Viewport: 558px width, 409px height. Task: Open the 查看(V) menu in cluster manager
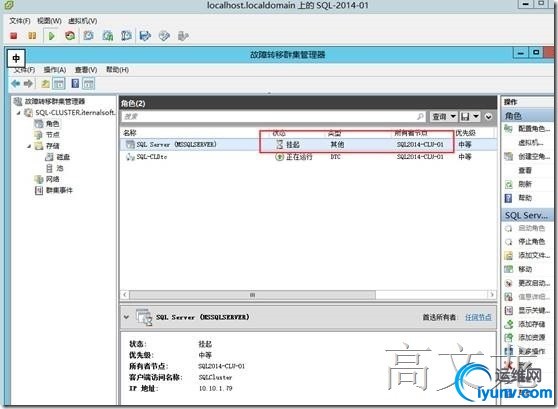[x=86, y=69]
